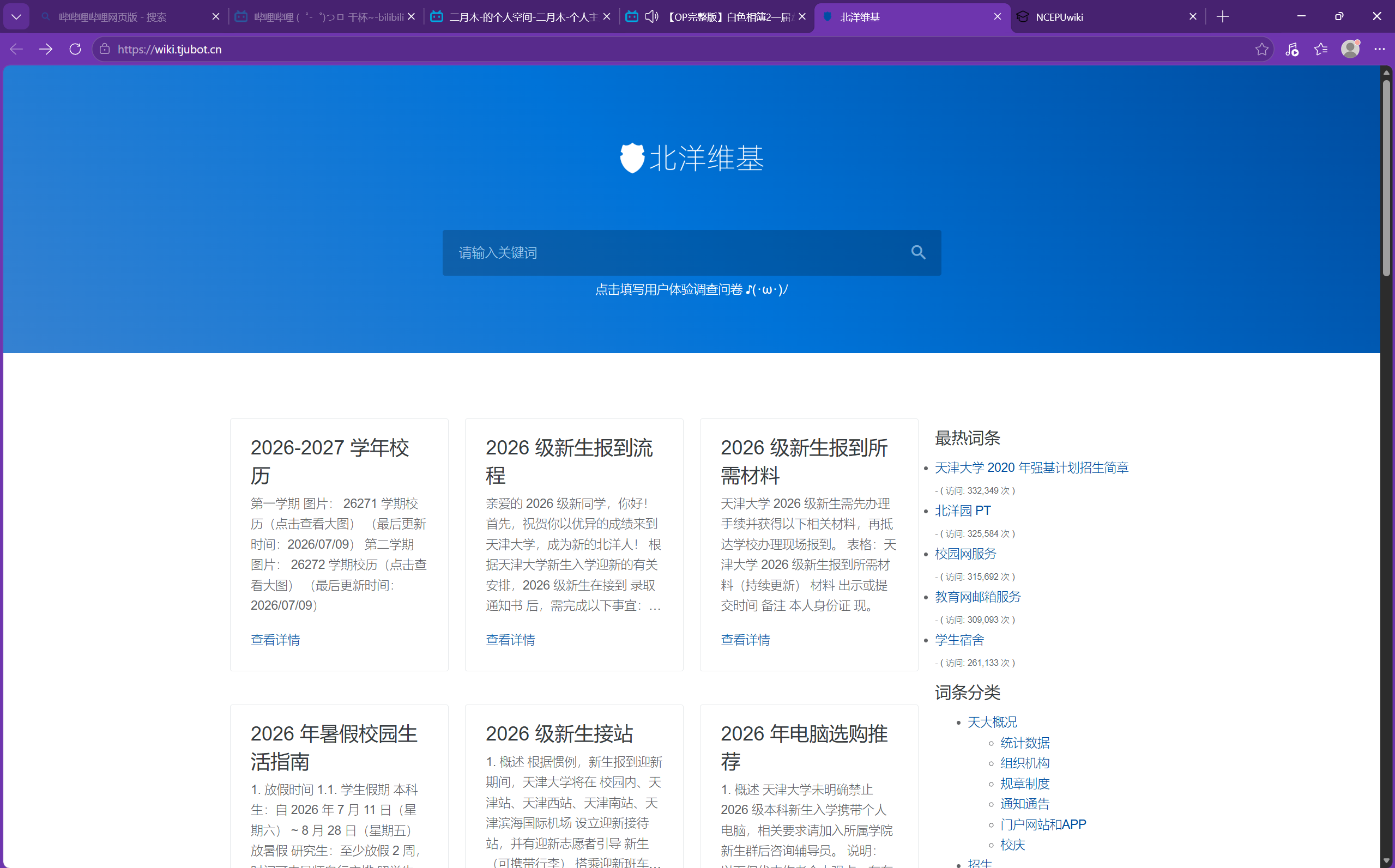The image size is (1395, 868).
Task: Open the 通知通告 subcategory
Action: (x=1024, y=804)
